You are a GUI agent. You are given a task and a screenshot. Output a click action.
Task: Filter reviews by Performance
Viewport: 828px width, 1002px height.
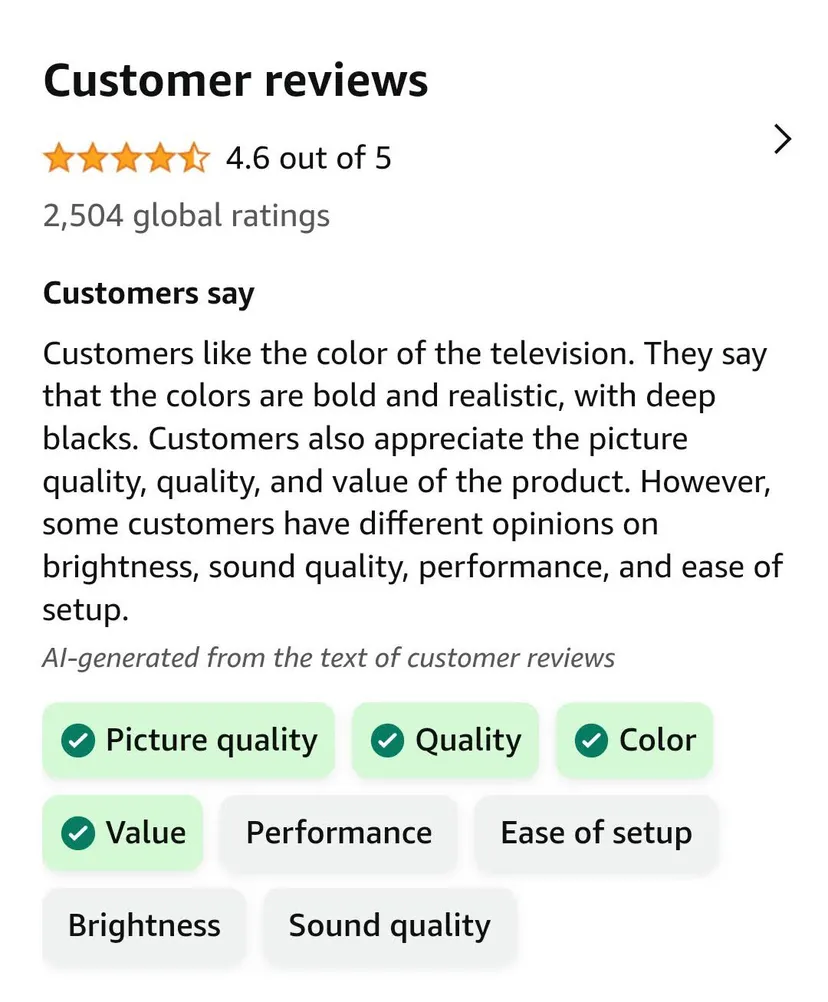point(338,833)
